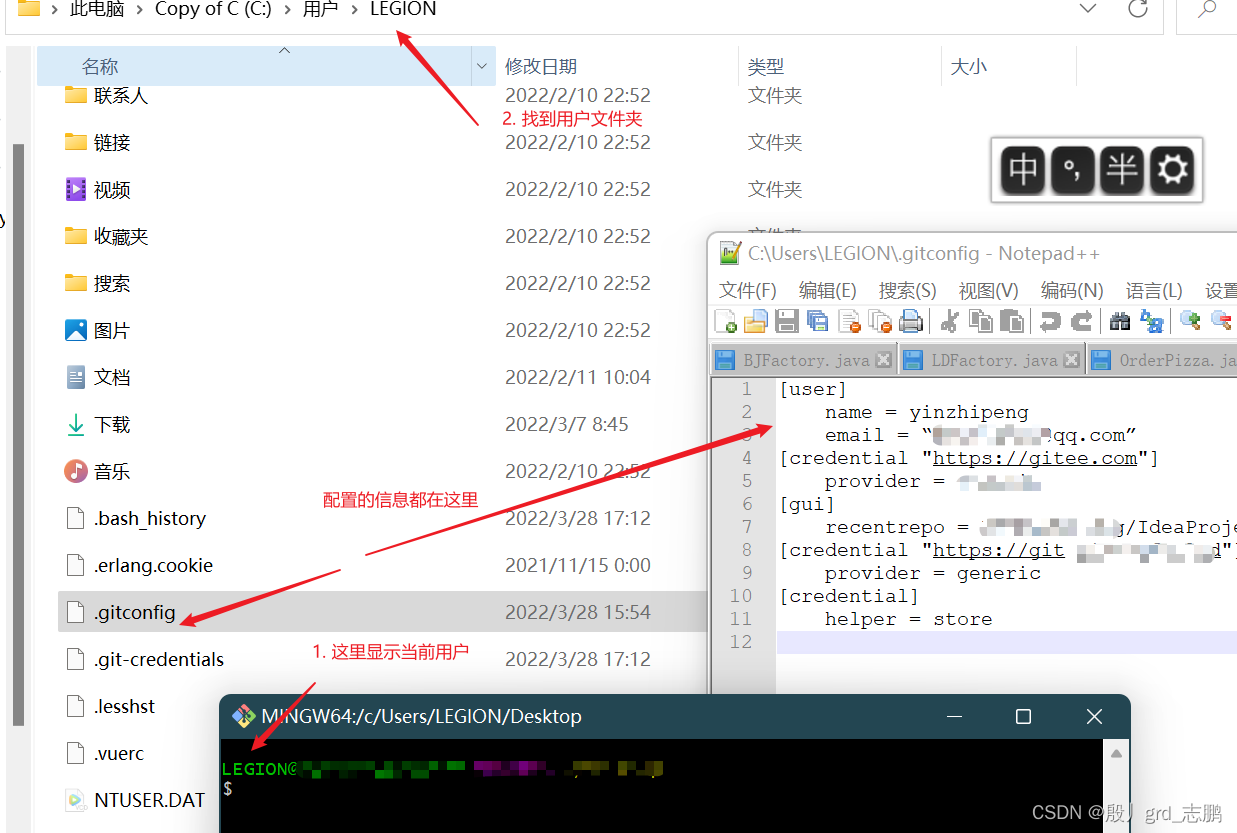Open the 搜索(S) menu in Notepad++

pyautogui.click(x=908, y=290)
